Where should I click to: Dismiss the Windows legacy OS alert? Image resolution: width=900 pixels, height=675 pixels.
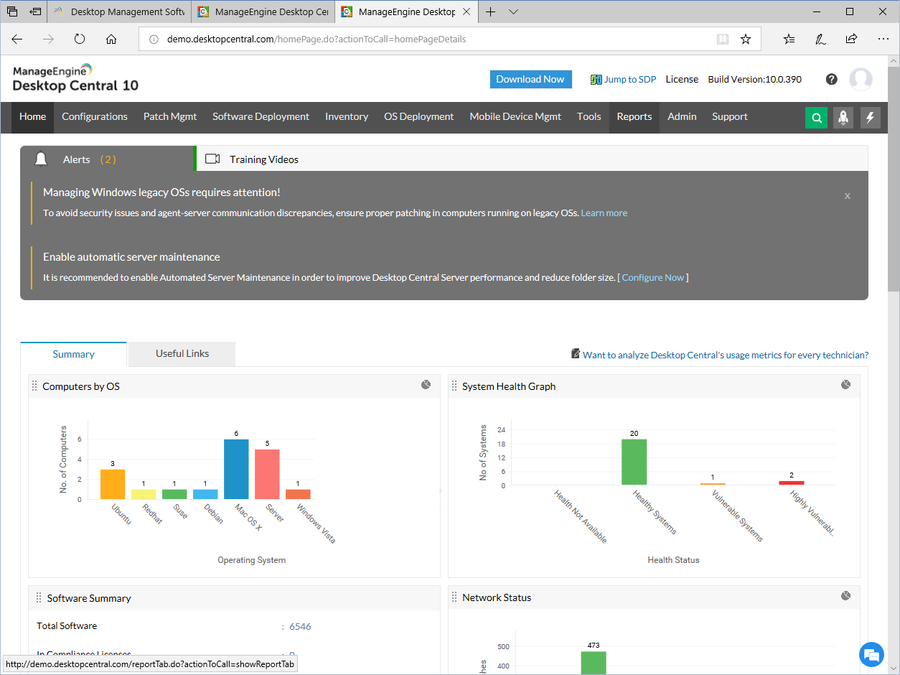[847, 196]
